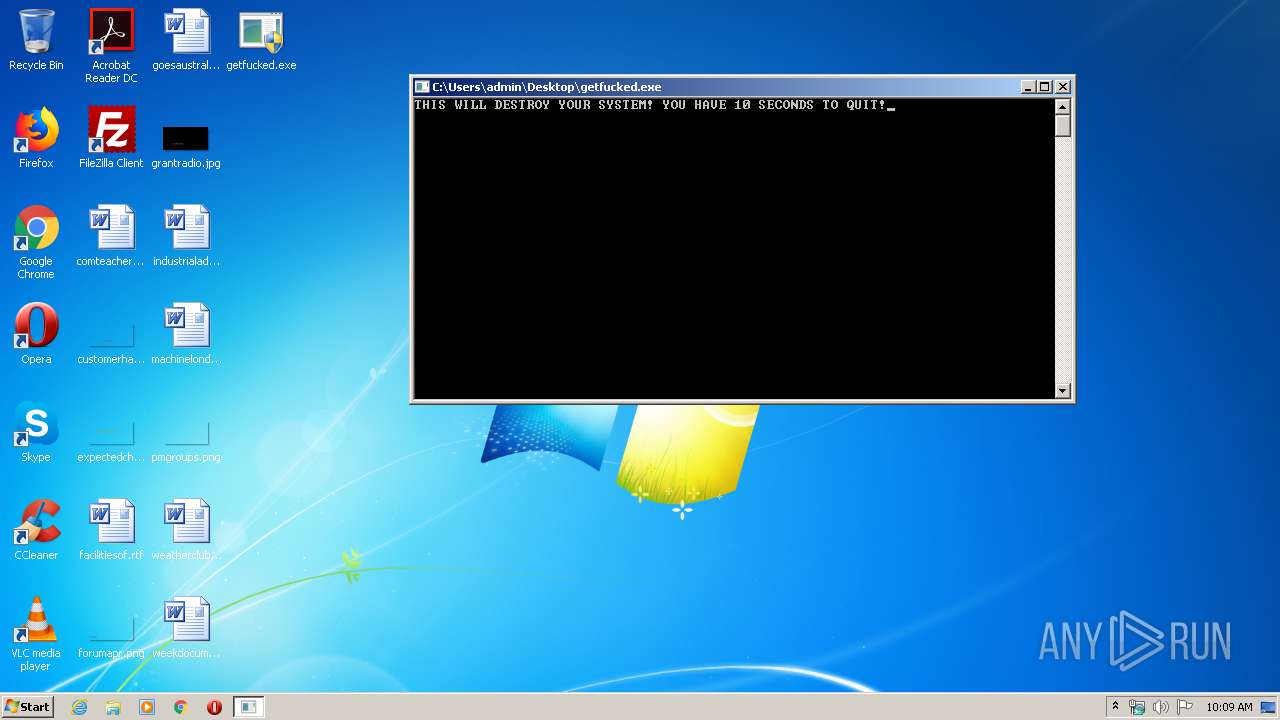Launch VLC media player shortcut
This screenshot has height=720, width=1280.
pyautogui.click(x=36, y=634)
